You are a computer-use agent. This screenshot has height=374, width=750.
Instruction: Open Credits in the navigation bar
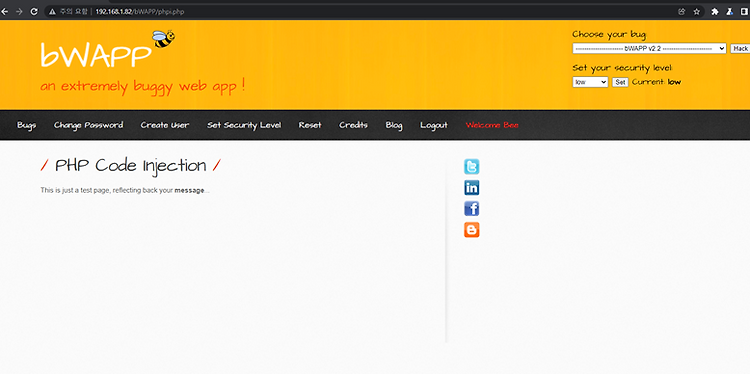[x=353, y=125]
